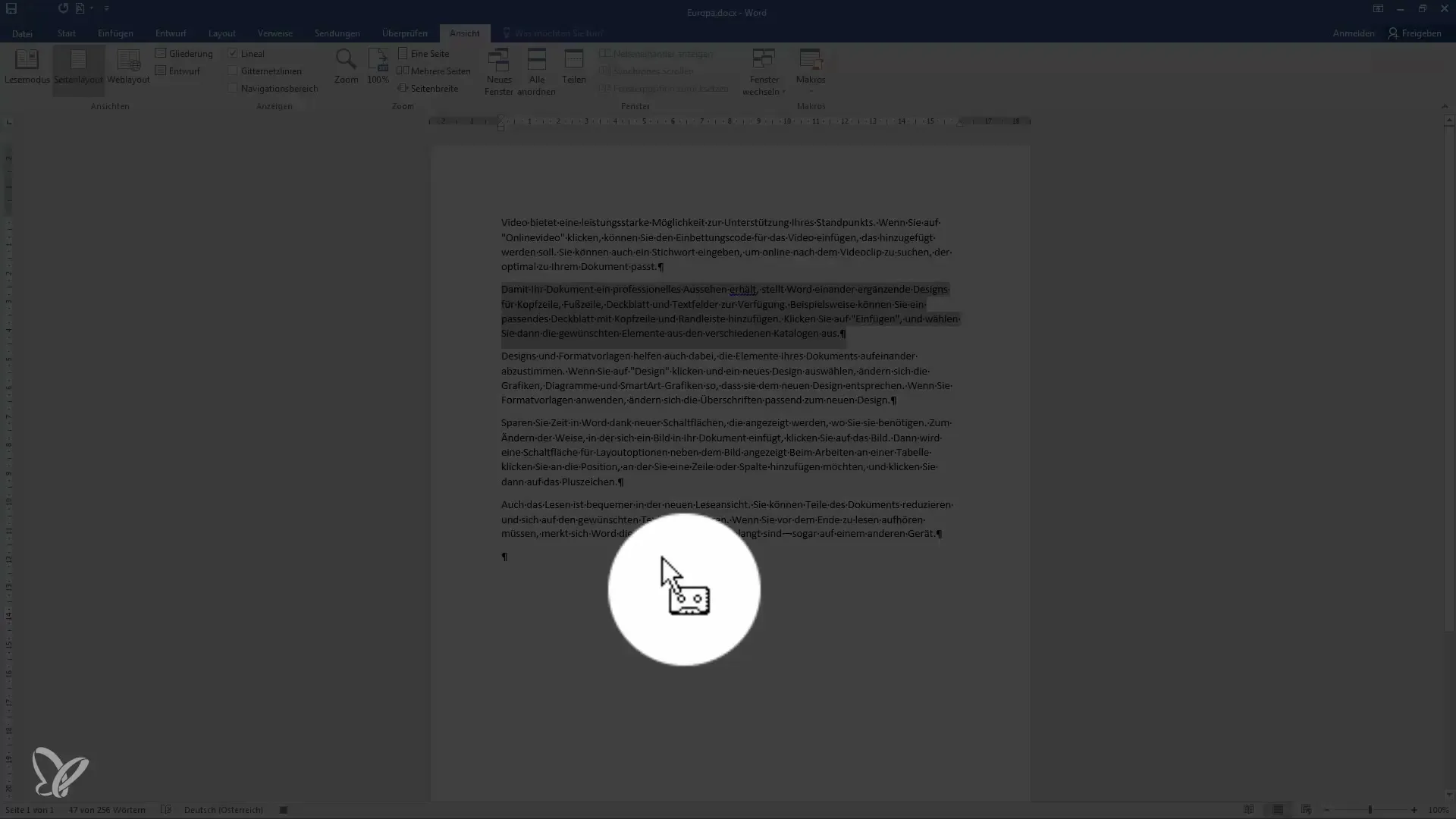Click the Mehrere Seiten button

tap(434, 71)
